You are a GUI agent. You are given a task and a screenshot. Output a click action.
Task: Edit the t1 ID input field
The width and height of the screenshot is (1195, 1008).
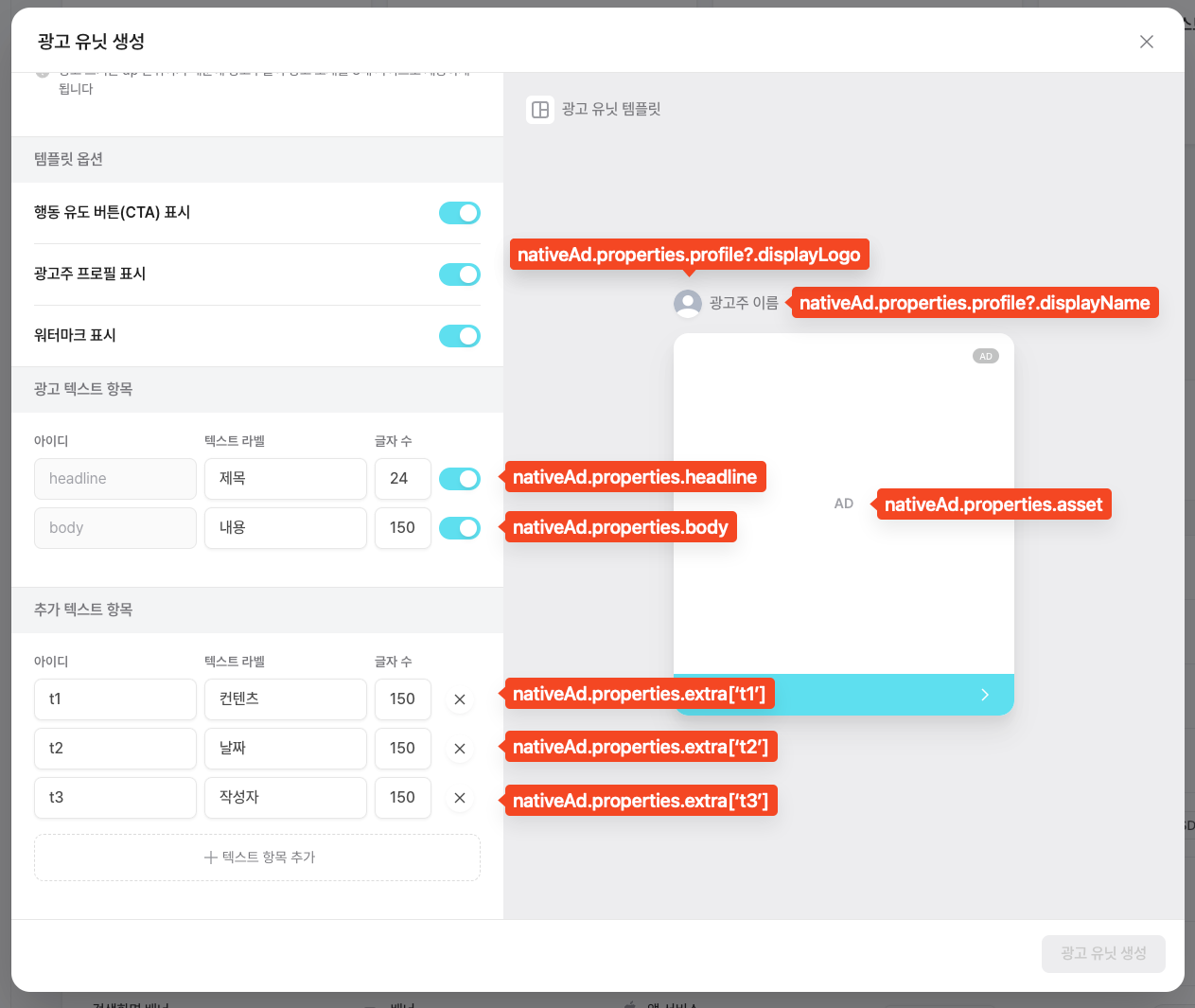coord(115,699)
